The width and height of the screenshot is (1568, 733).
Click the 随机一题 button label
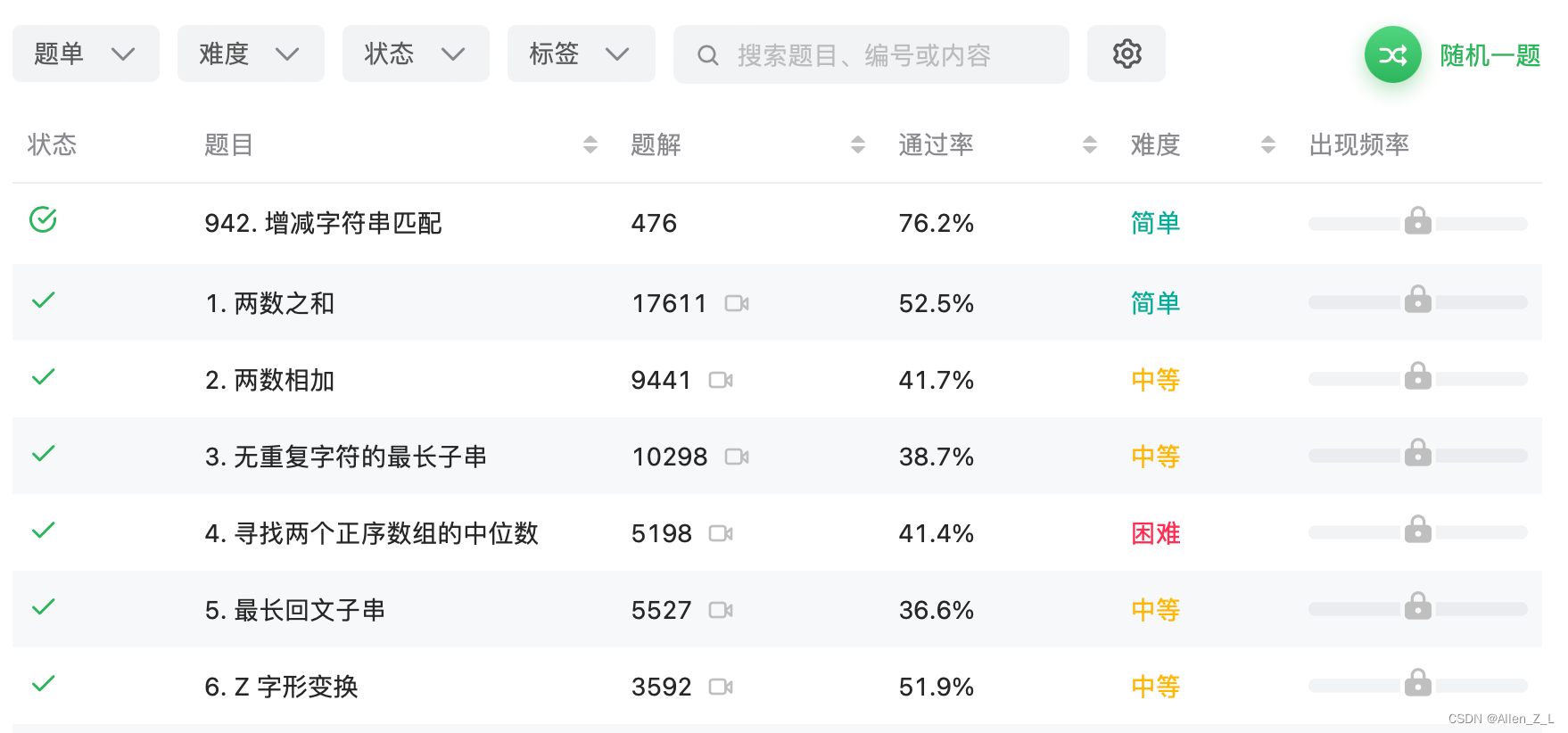[1490, 55]
